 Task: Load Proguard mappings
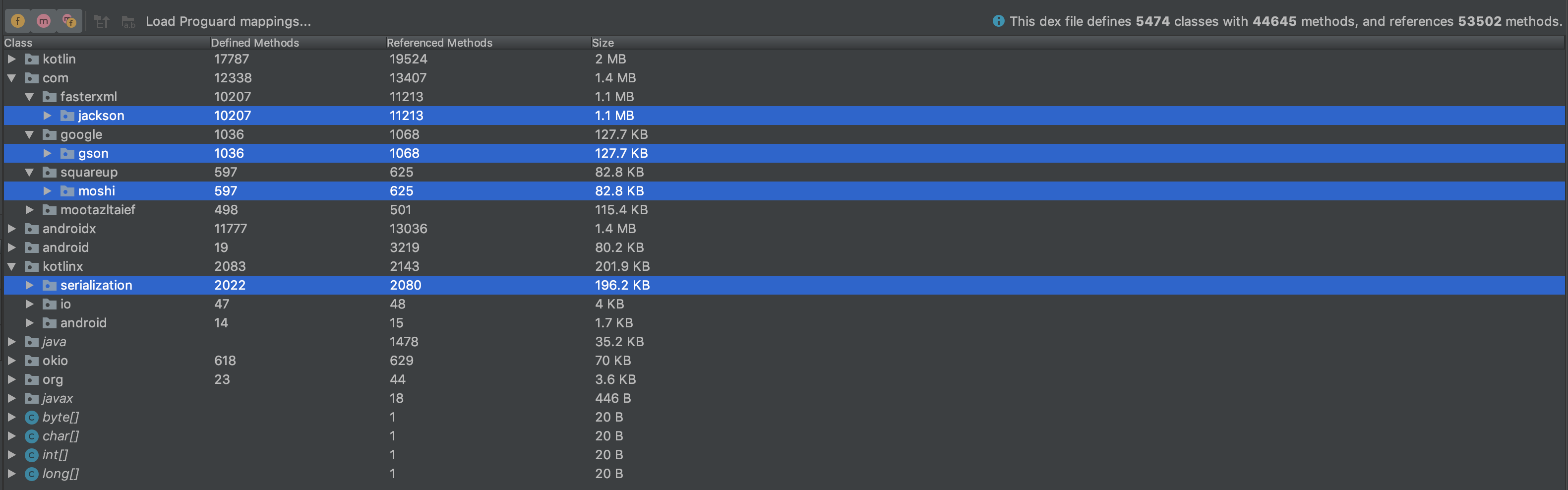coord(228,21)
